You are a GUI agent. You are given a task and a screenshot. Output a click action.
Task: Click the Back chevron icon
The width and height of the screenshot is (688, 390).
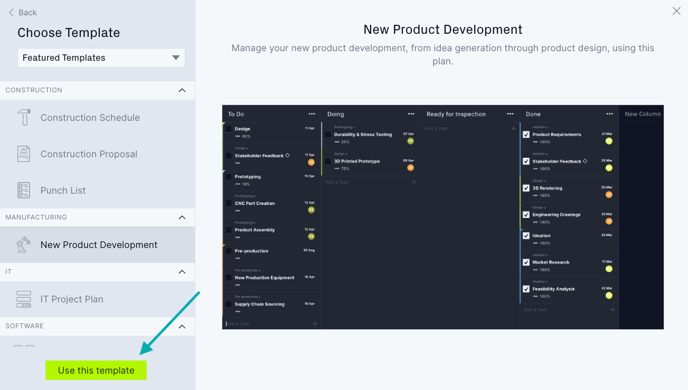tap(11, 12)
